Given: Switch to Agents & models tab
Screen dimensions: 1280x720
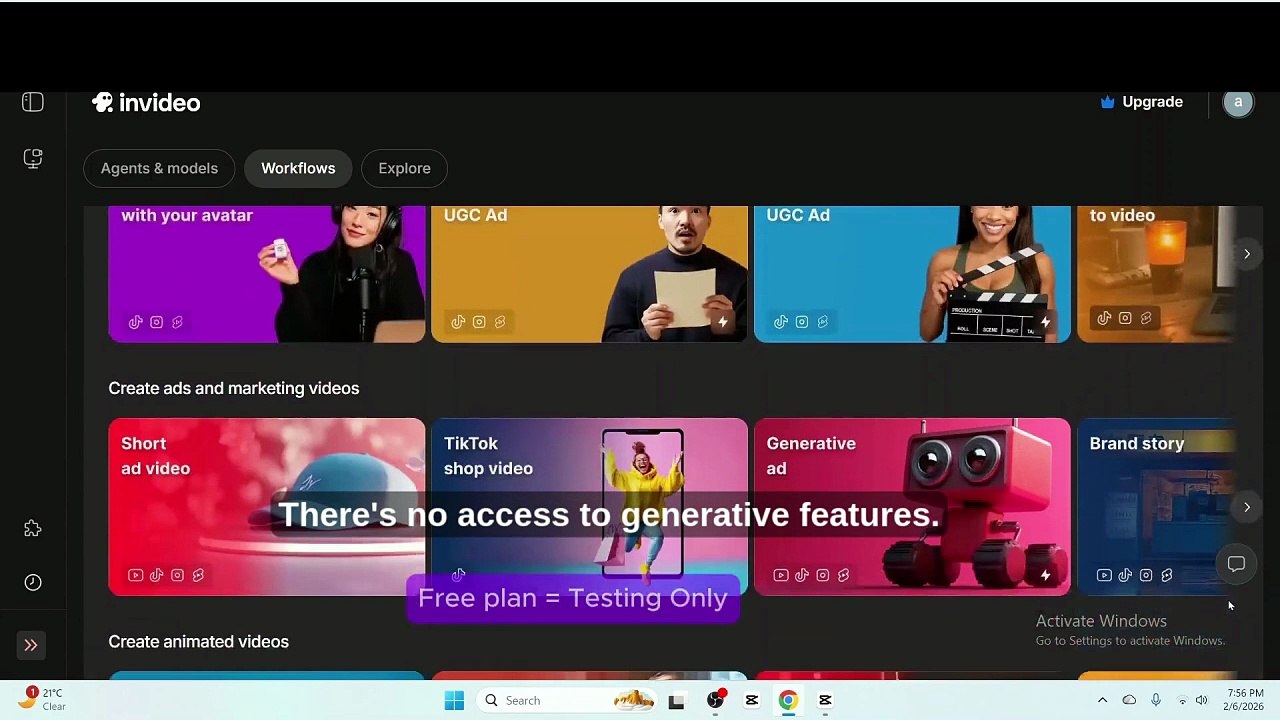Looking at the screenshot, I should pos(159,168).
